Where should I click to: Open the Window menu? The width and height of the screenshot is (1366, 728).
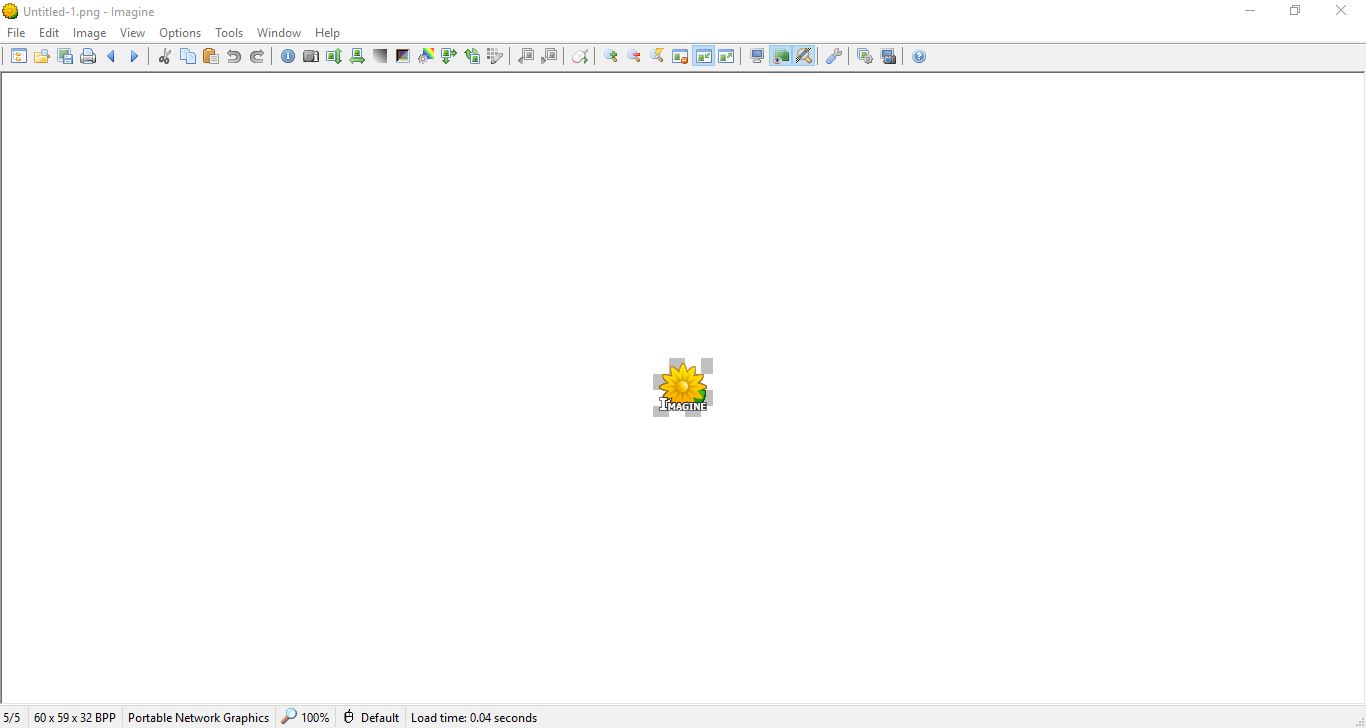[279, 33]
